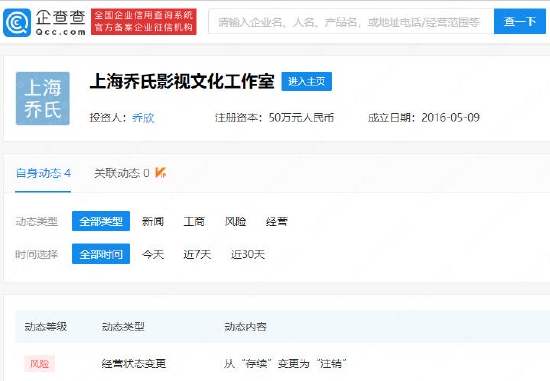This screenshot has width=550, height=381.
Task: Click the 注册资本 50万元人民币 text
Action: point(274,118)
